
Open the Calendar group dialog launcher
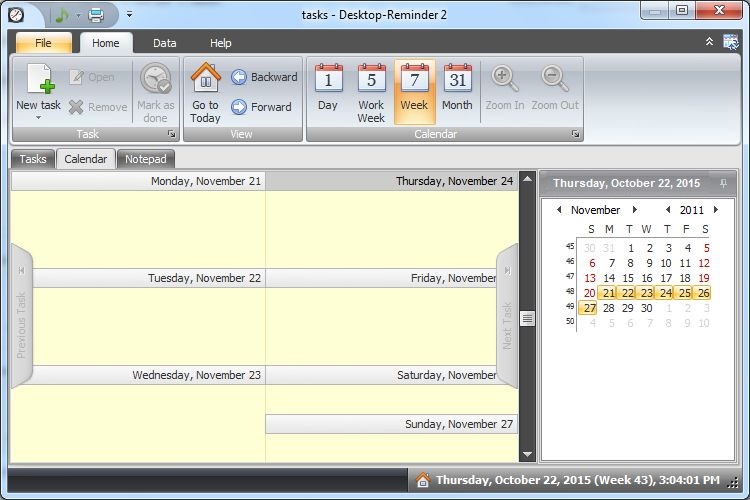(x=575, y=134)
